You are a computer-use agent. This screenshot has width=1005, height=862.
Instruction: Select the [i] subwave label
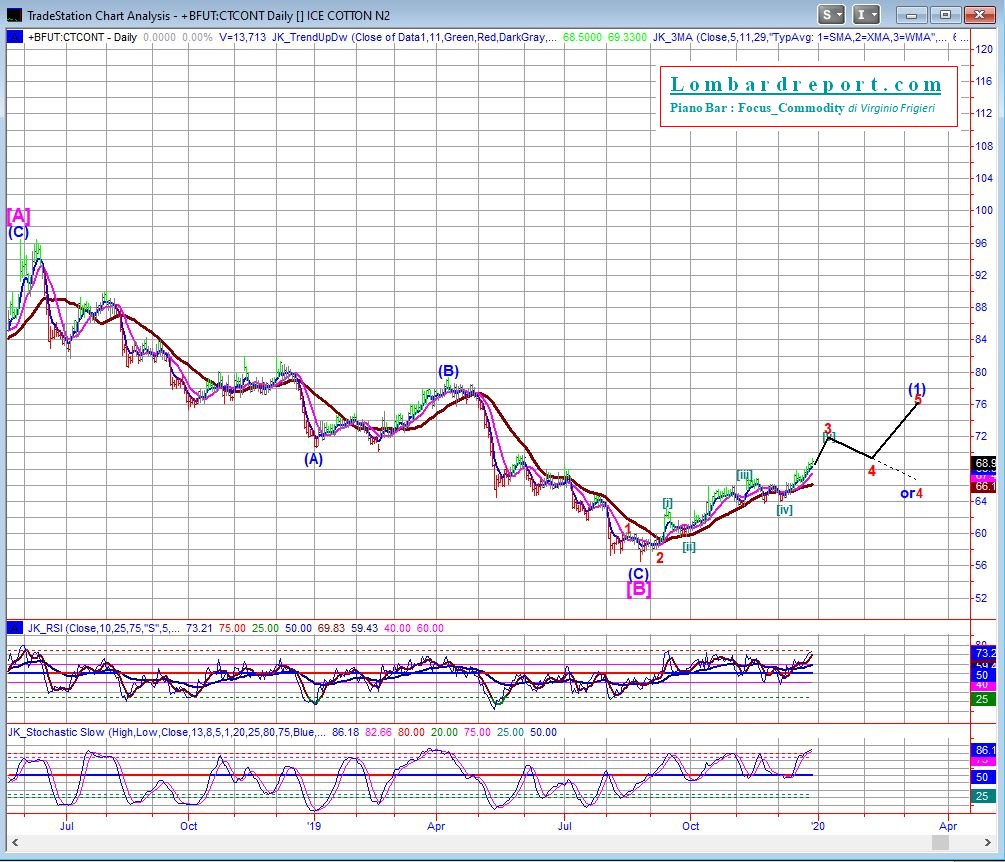667,502
